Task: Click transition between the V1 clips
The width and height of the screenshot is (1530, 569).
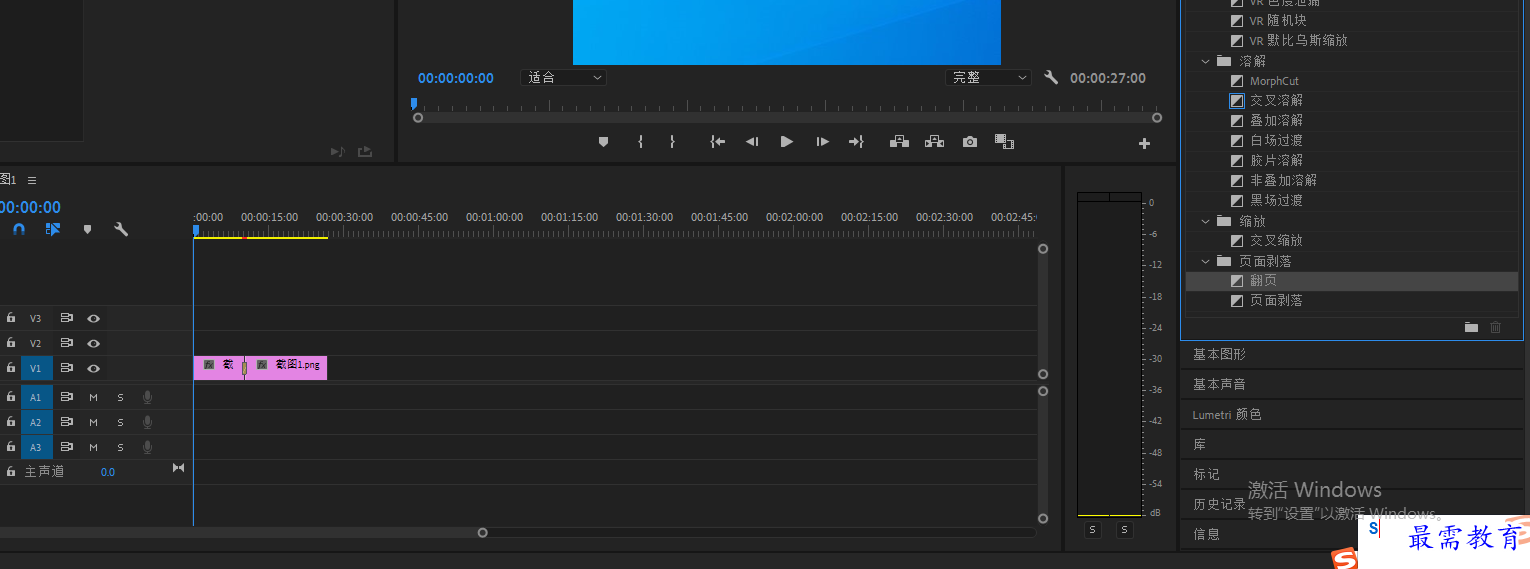Action: (x=244, y=368)
